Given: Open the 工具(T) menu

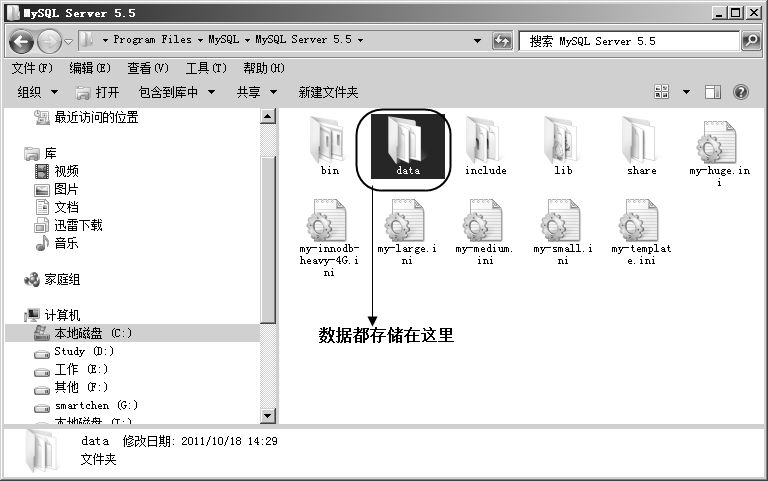Looking at the screenshot, I should pyautogui.click(x=206, y=68).
